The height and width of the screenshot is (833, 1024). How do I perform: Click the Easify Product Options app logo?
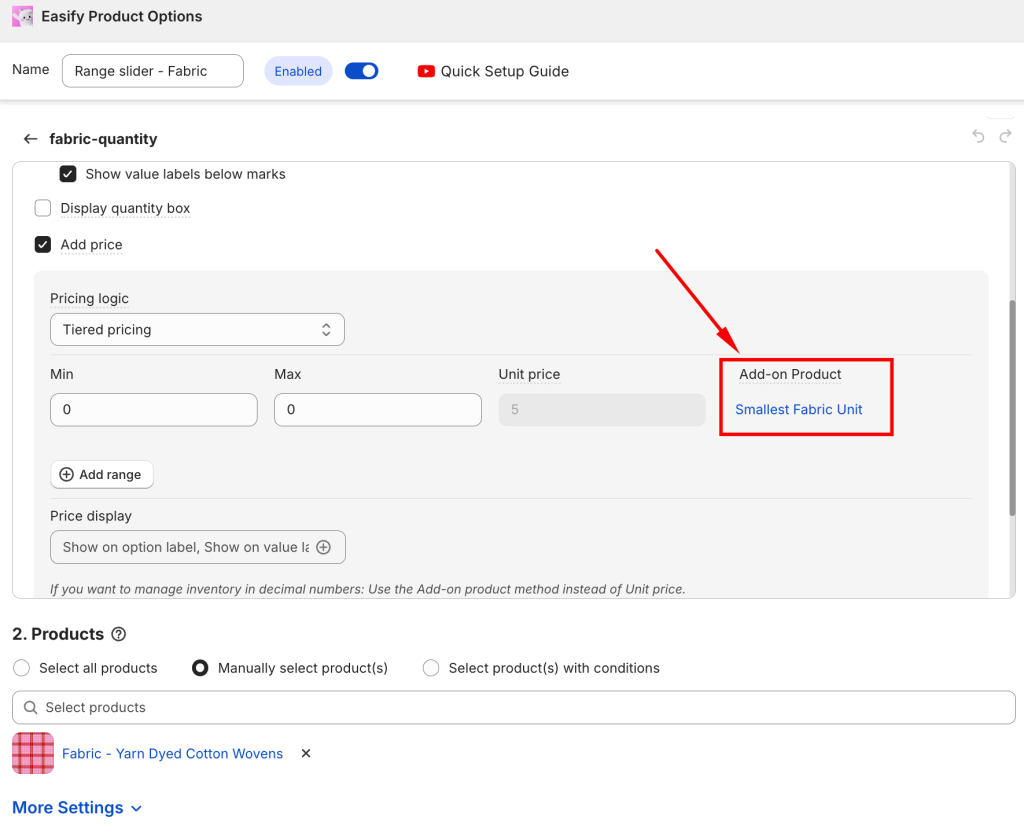pos(22,16)
